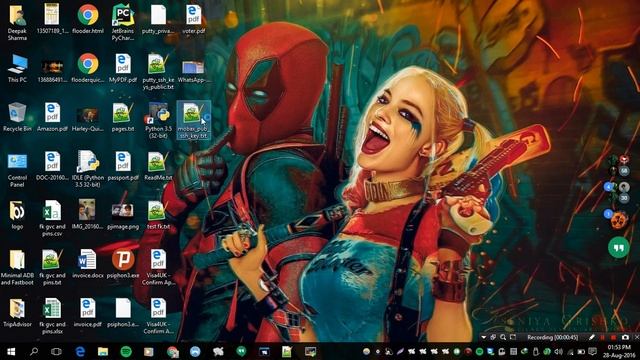
Task: Open the system tray volume control
Action: pos(559,351)
